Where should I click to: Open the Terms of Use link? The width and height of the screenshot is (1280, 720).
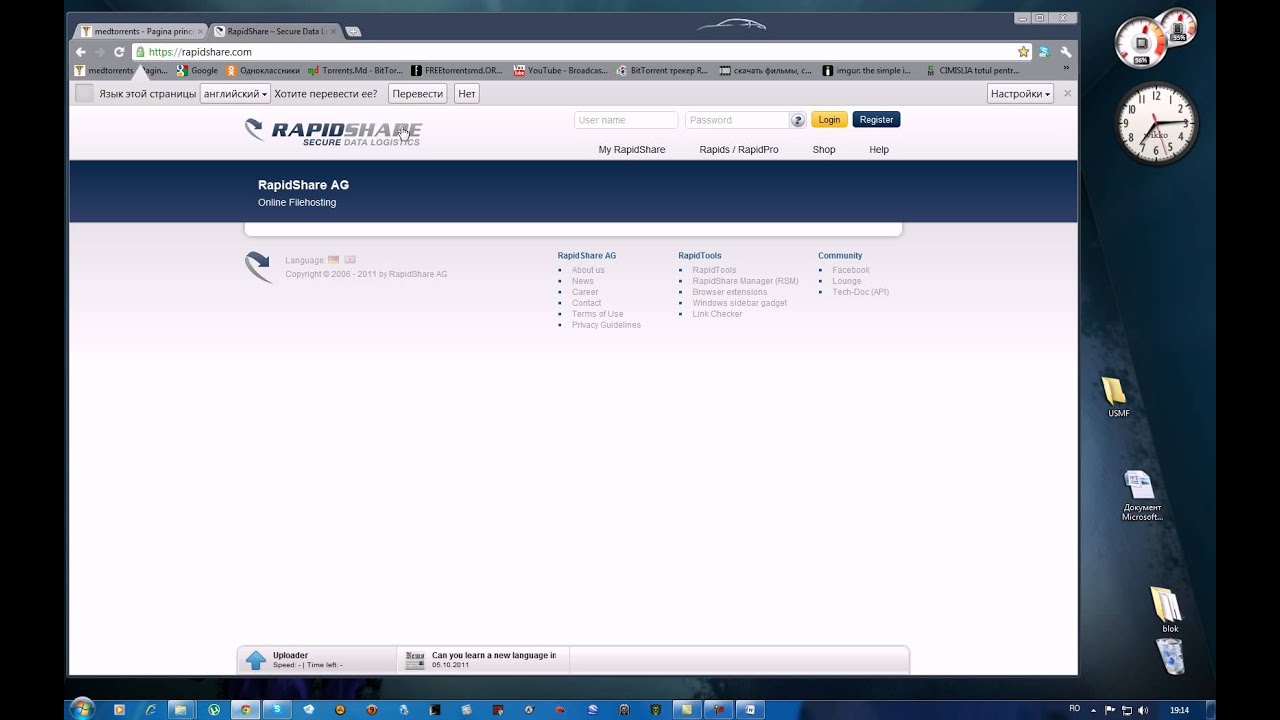click(597, 314)
